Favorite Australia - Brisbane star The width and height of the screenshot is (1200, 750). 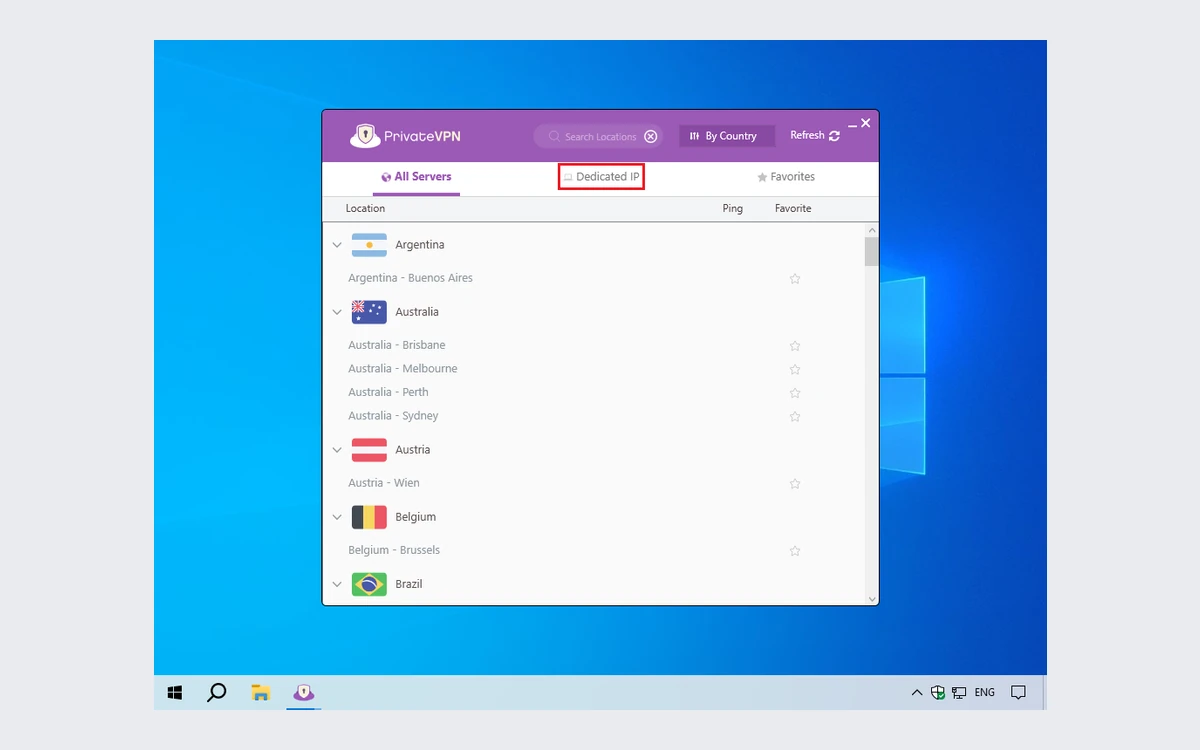tap(795, 346)
